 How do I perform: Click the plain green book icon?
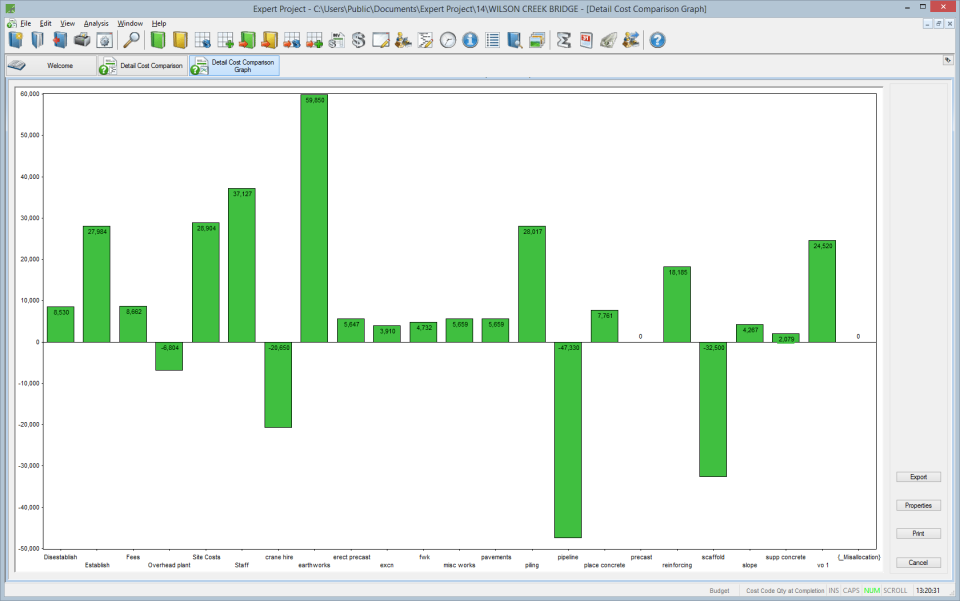(x=158, y=40)
